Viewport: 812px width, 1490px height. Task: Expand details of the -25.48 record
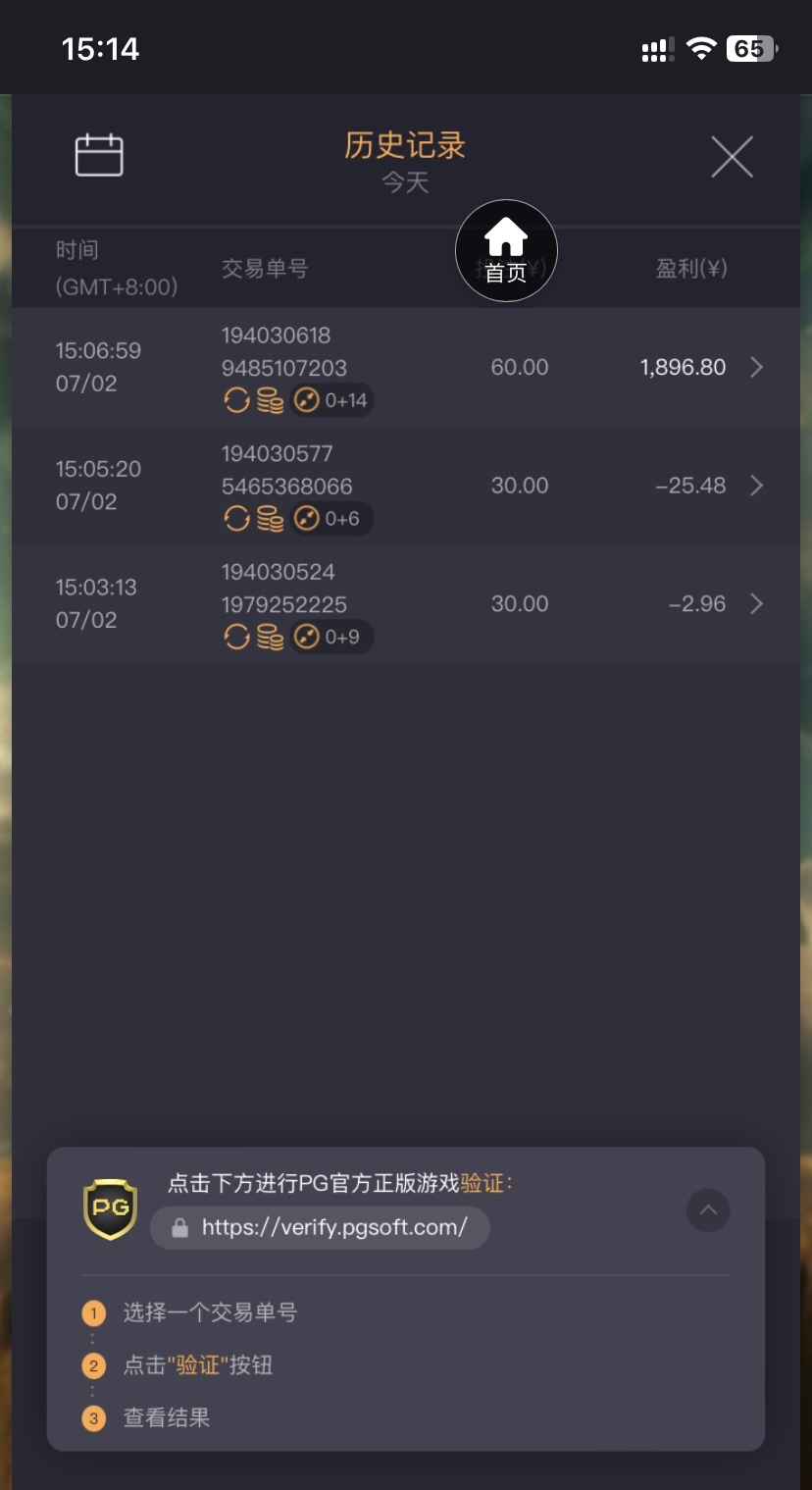756,486
